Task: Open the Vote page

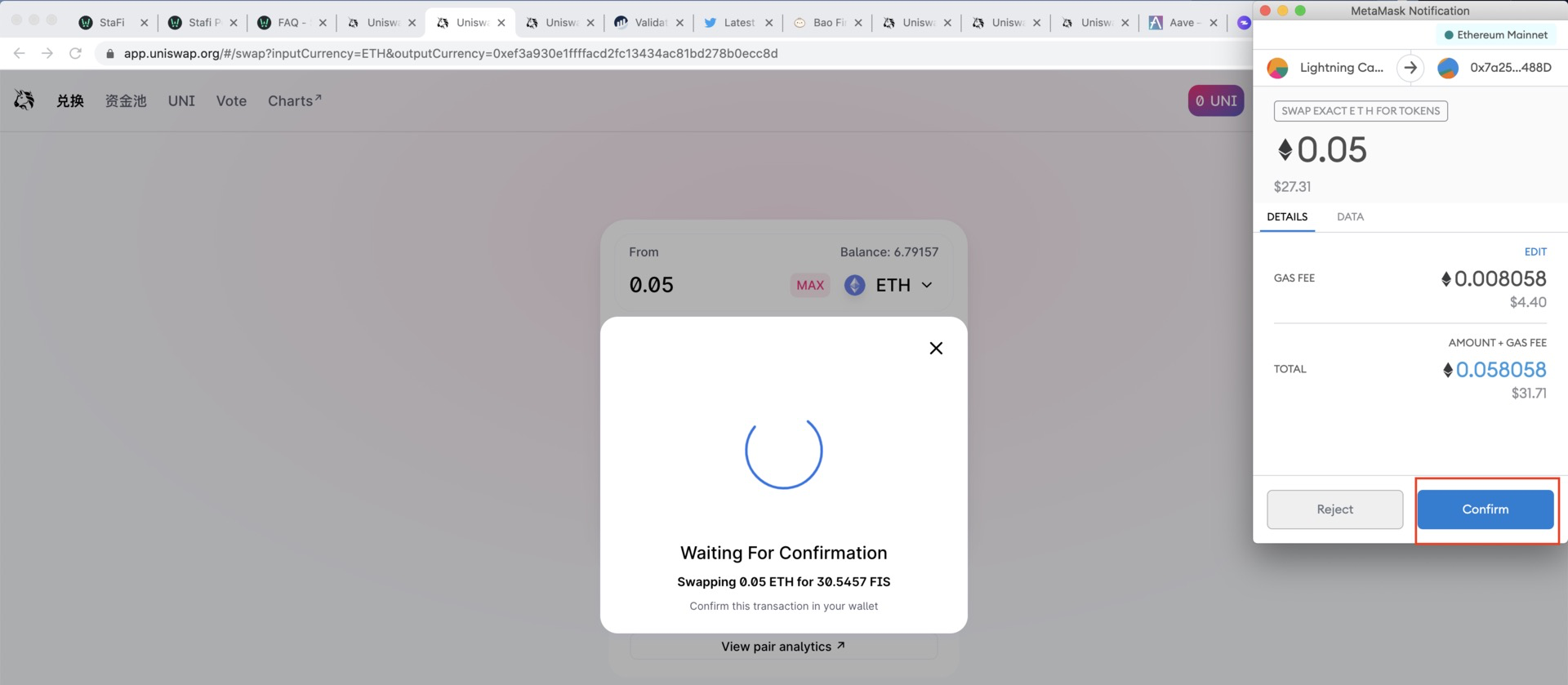Action: 231,101
